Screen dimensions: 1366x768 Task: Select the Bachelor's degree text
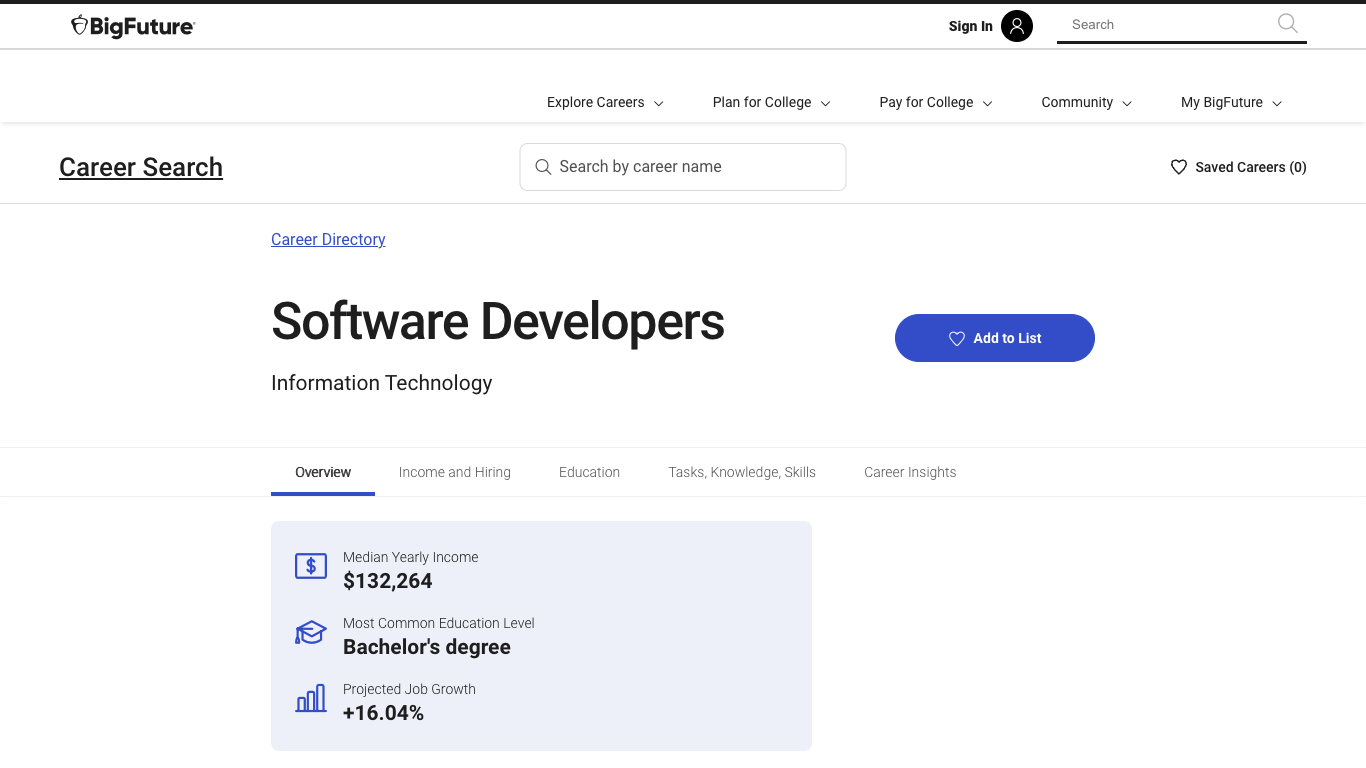(427, 647)
